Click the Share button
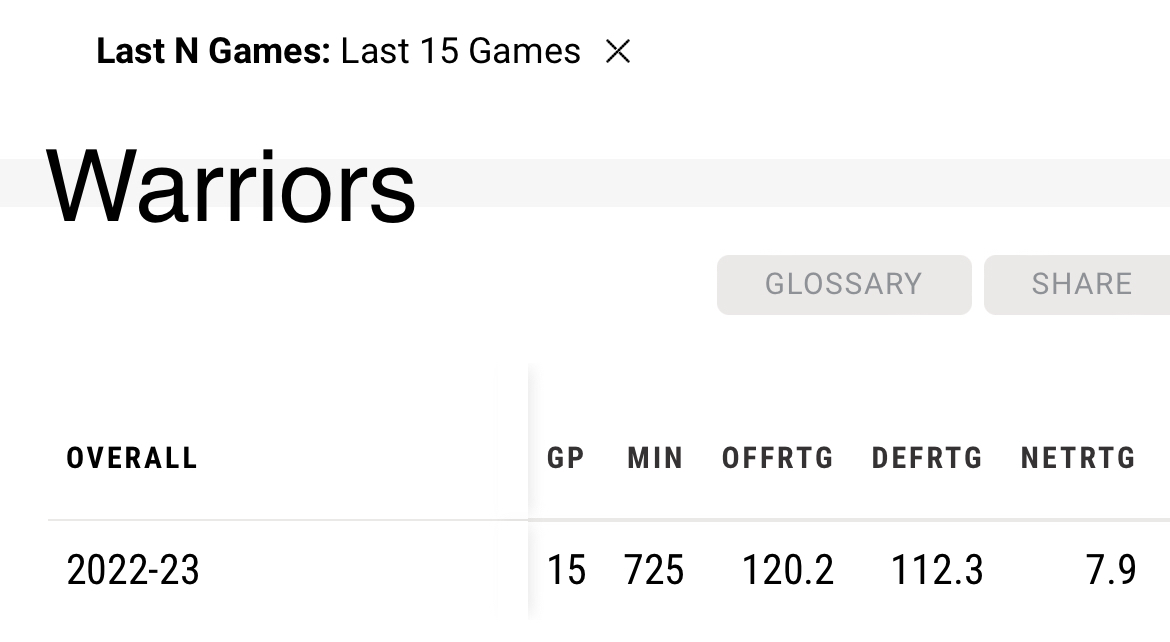1170x642 pixels. (x=1081, y=284)
